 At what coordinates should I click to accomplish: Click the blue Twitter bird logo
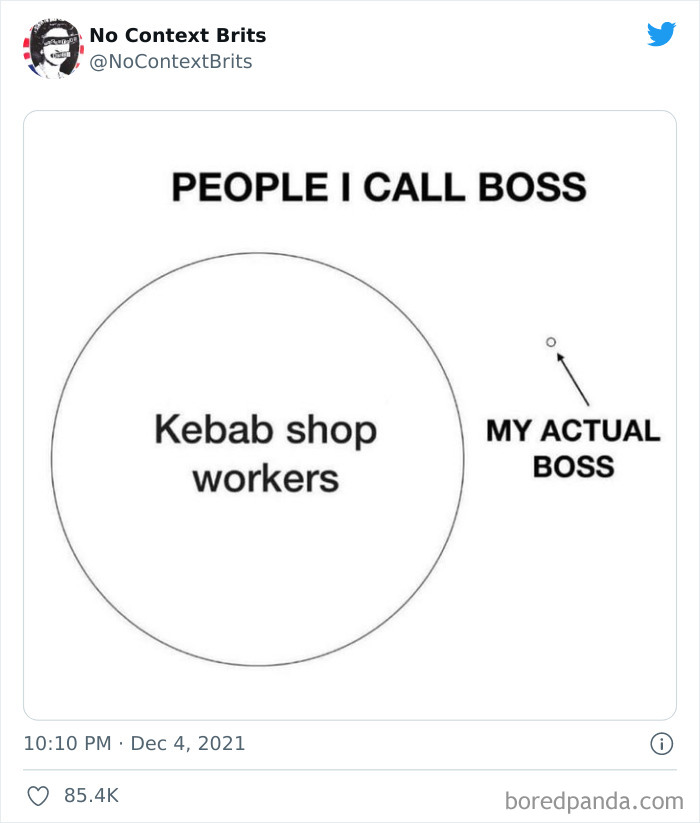point(661,35)
